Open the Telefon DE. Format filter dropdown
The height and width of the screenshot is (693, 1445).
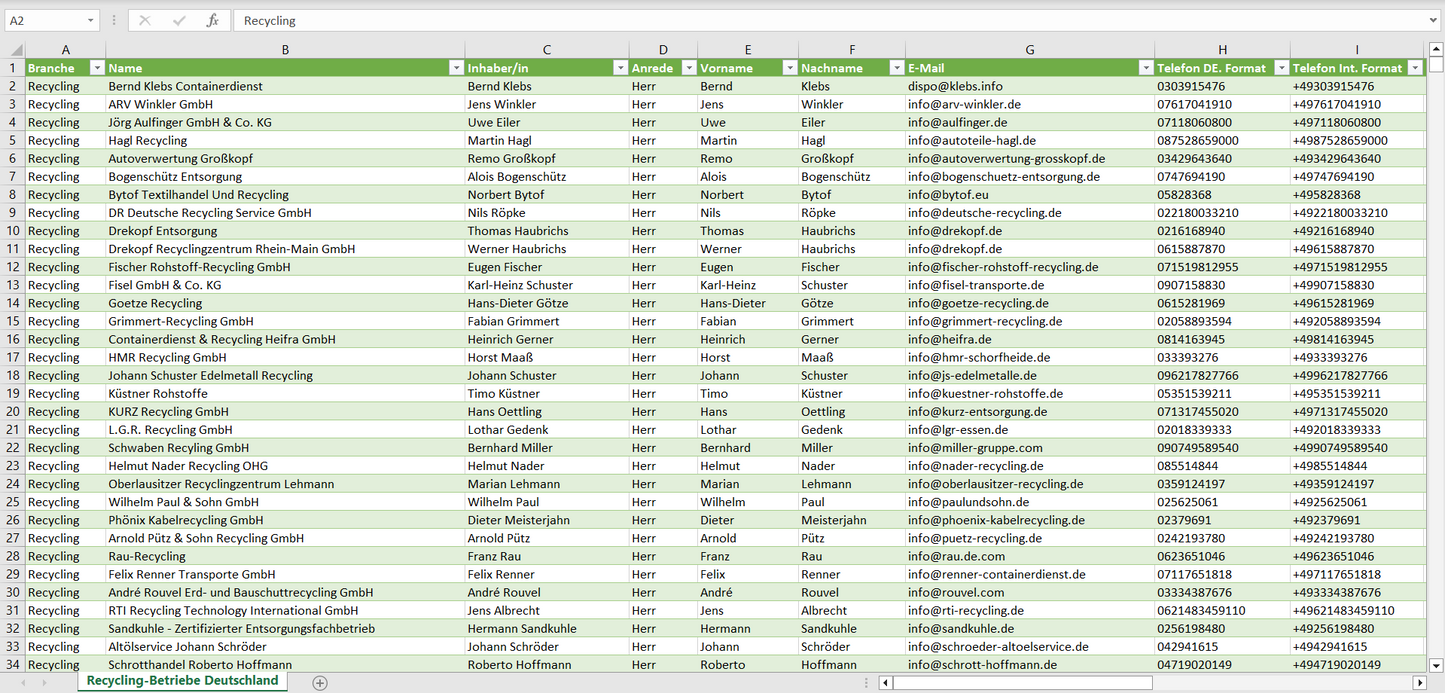point(1279,68)
